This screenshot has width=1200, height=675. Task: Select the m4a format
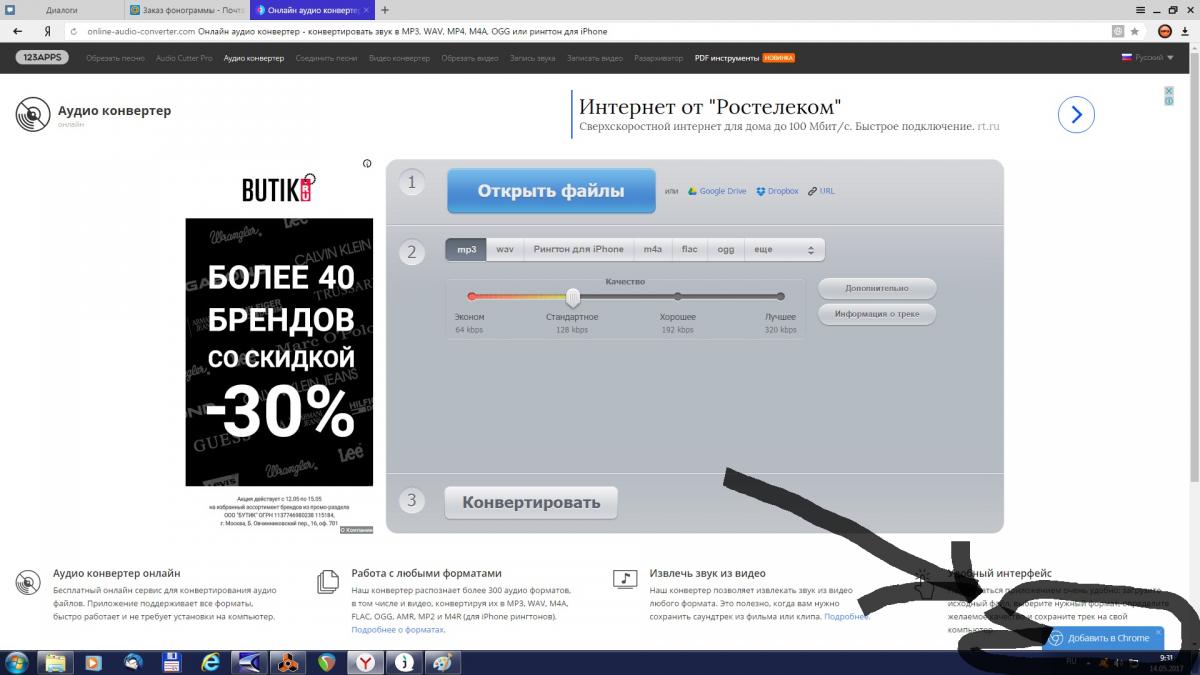click(652, 249)
